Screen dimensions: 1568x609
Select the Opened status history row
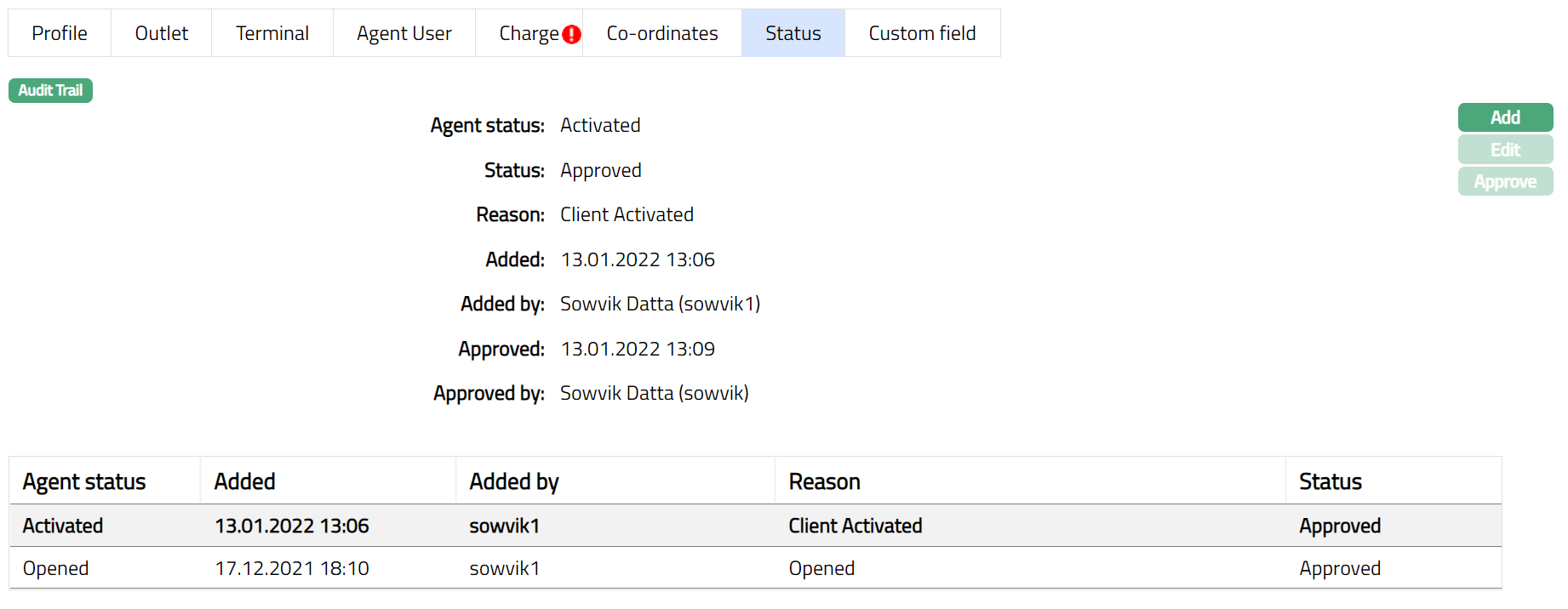(755, 568)
